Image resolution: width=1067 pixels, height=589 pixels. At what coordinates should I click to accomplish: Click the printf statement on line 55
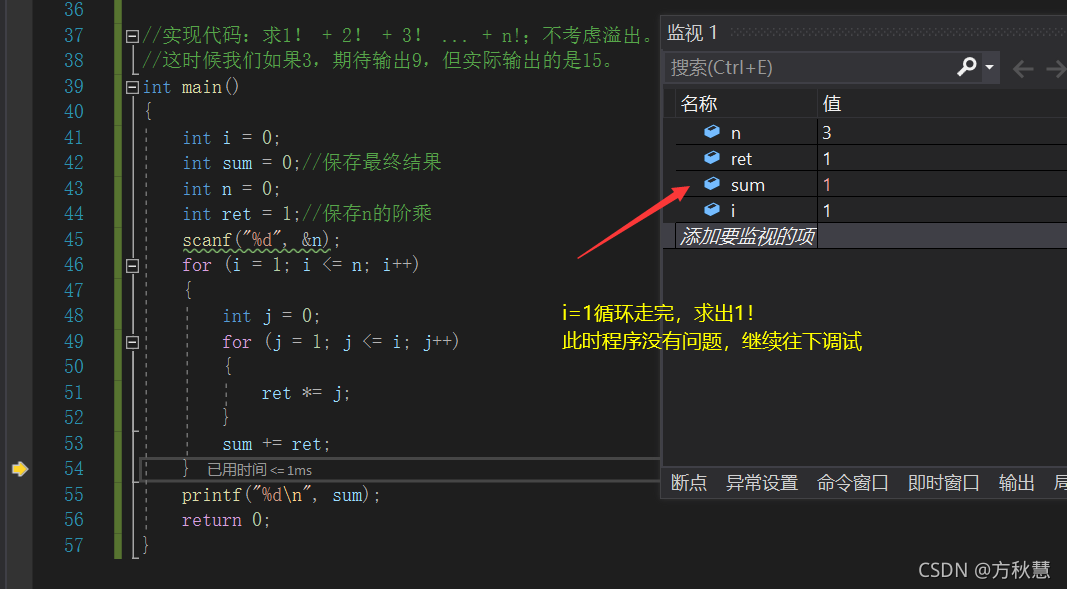coord(280,495)
